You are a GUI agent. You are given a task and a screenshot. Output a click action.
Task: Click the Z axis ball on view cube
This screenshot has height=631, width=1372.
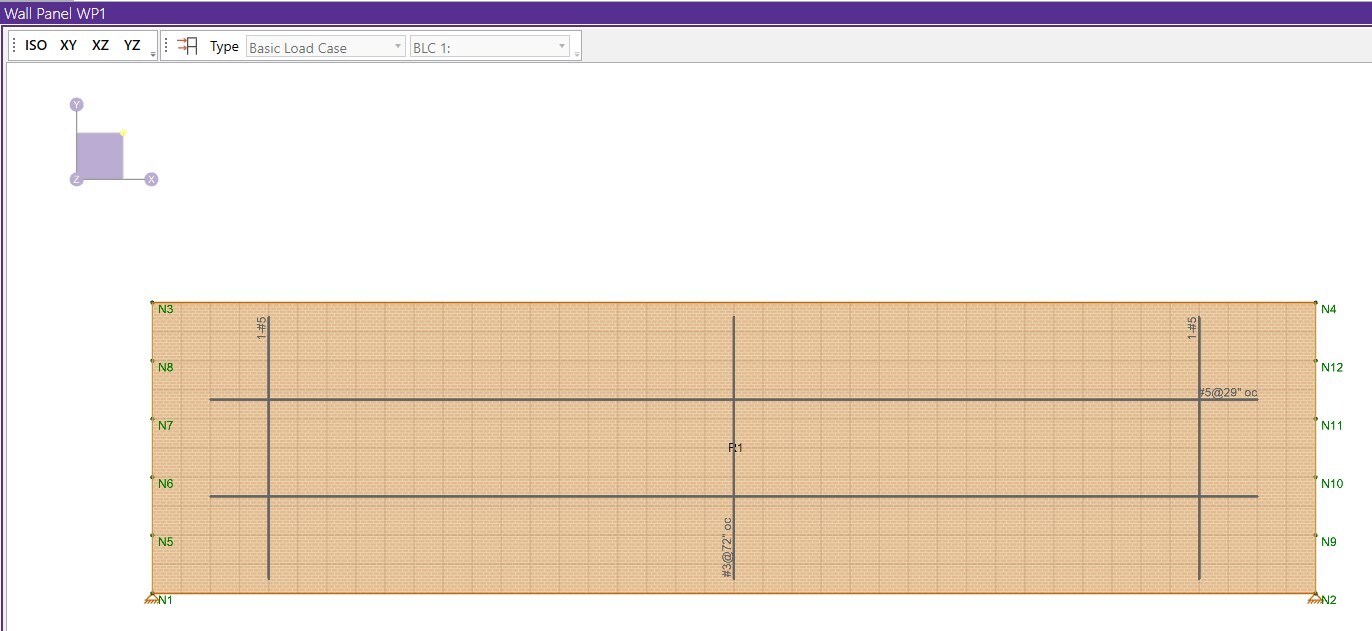pyautogui.click(x=76, y=179)
